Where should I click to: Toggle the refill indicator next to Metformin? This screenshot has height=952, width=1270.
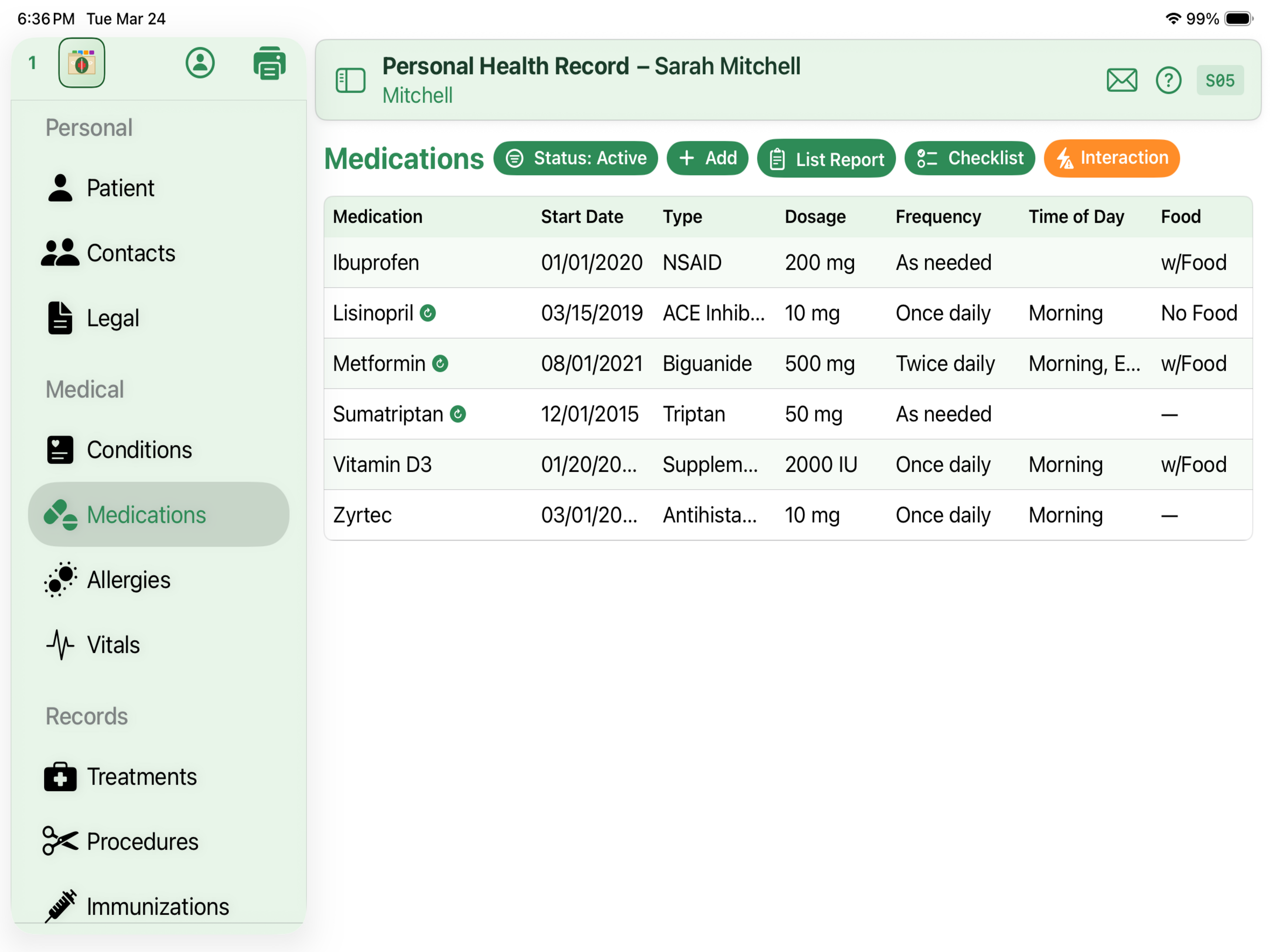pos(440,363)
